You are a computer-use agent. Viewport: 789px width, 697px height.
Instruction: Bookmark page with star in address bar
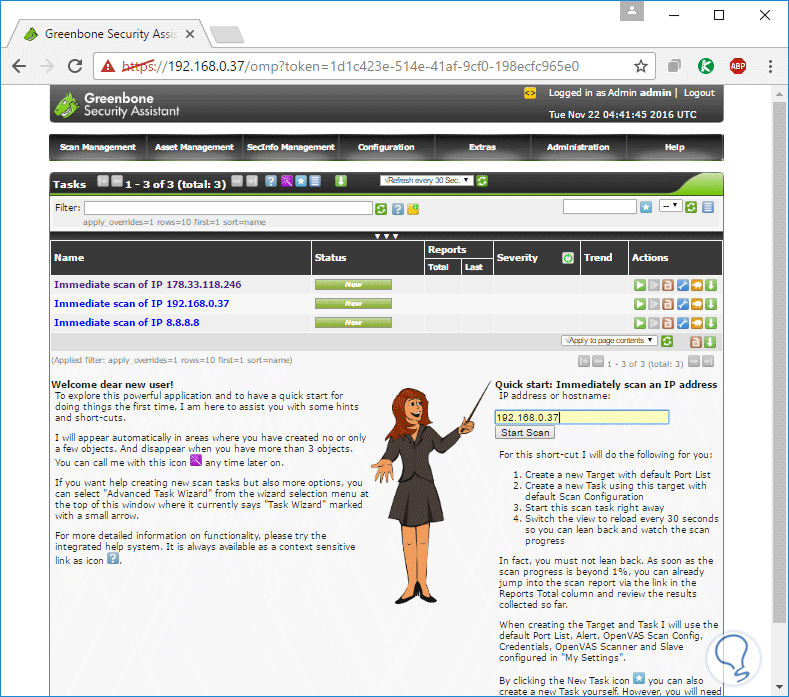click(x=641, y=66)
